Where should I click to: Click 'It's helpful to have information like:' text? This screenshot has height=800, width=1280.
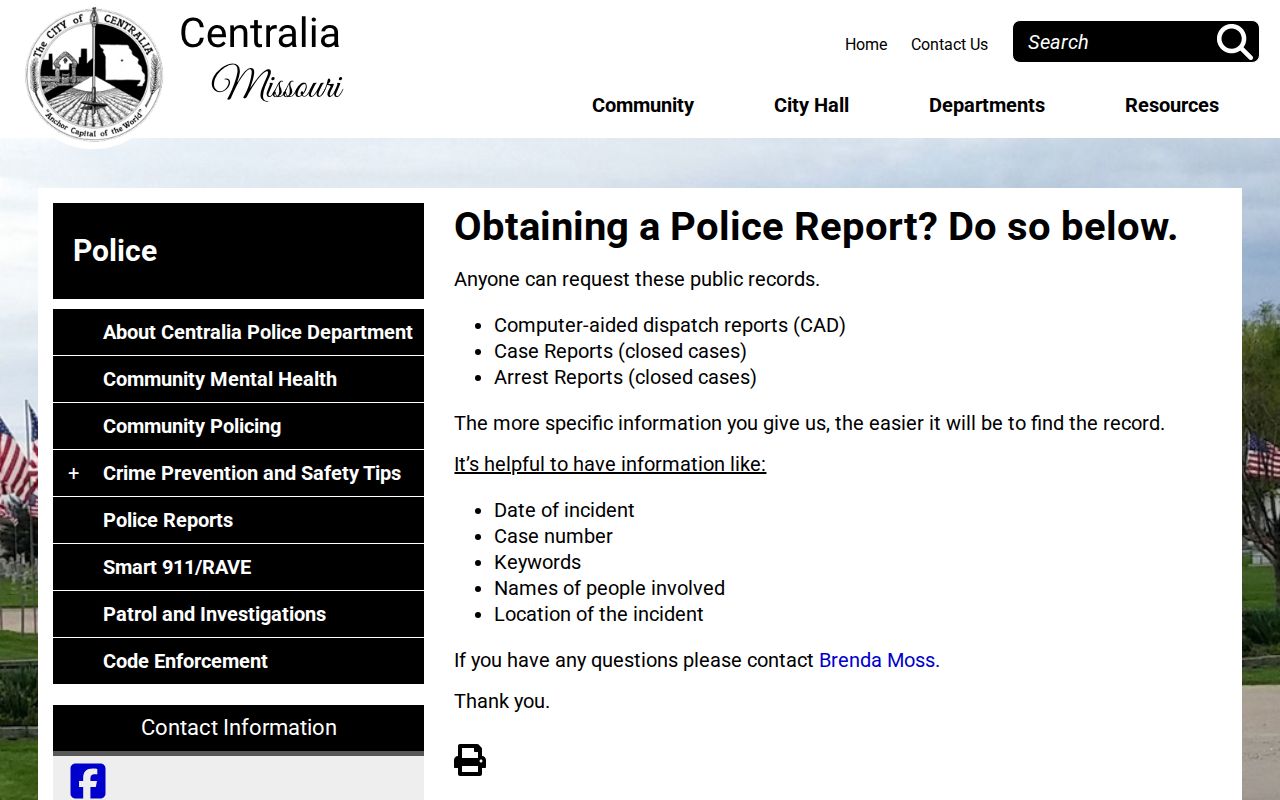[x=610, y=464]
